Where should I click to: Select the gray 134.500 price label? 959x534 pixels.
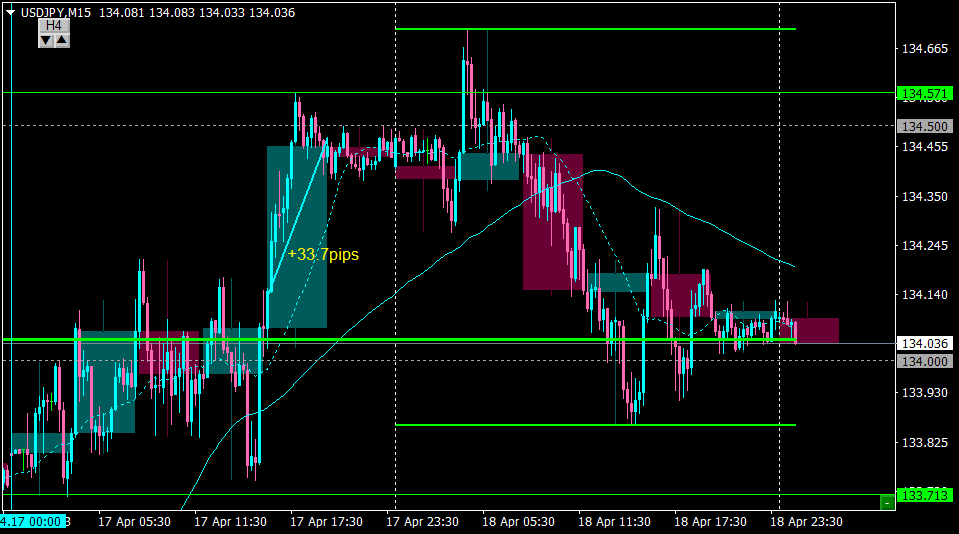(925, 126)
